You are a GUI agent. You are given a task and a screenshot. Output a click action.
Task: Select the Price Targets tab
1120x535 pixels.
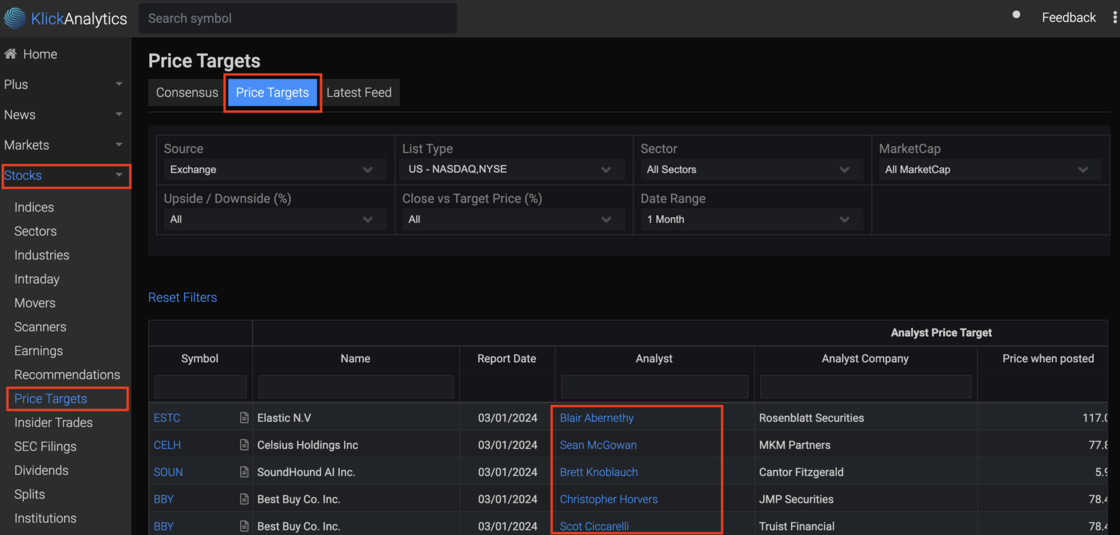[272, 93]
